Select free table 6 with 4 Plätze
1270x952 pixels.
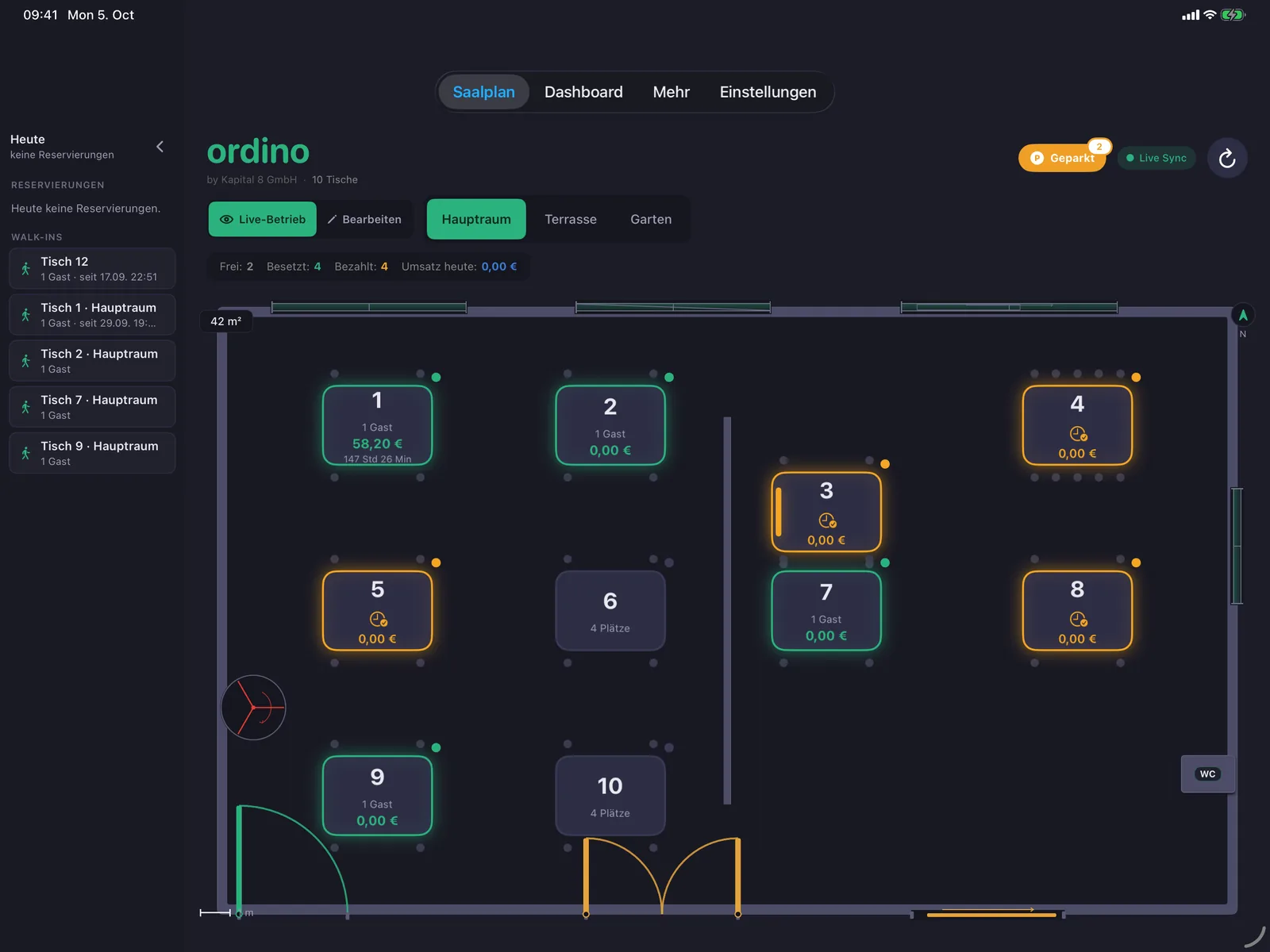click(610, 611)
